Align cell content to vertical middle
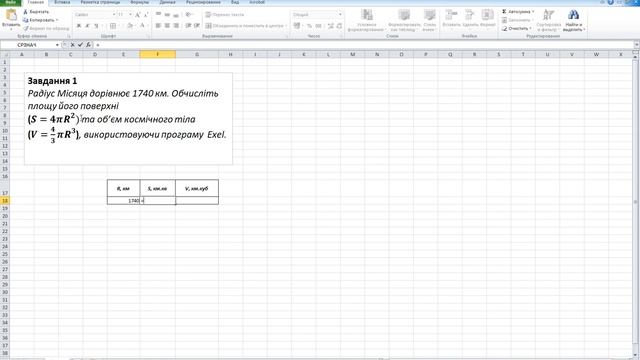 [167, 15]
